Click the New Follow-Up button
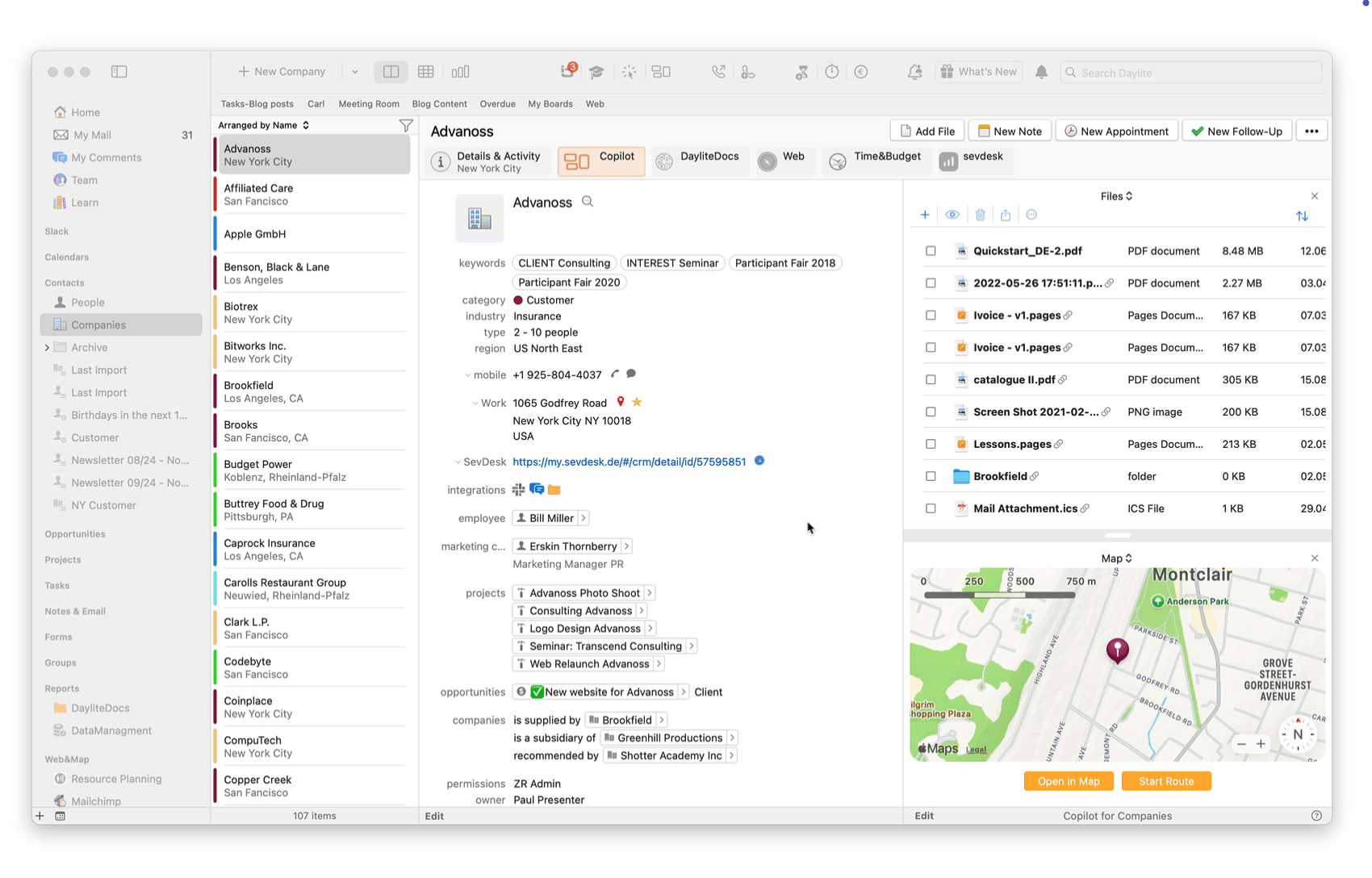This screenshot has width=1372, height=878. [x=1236, y=132]
